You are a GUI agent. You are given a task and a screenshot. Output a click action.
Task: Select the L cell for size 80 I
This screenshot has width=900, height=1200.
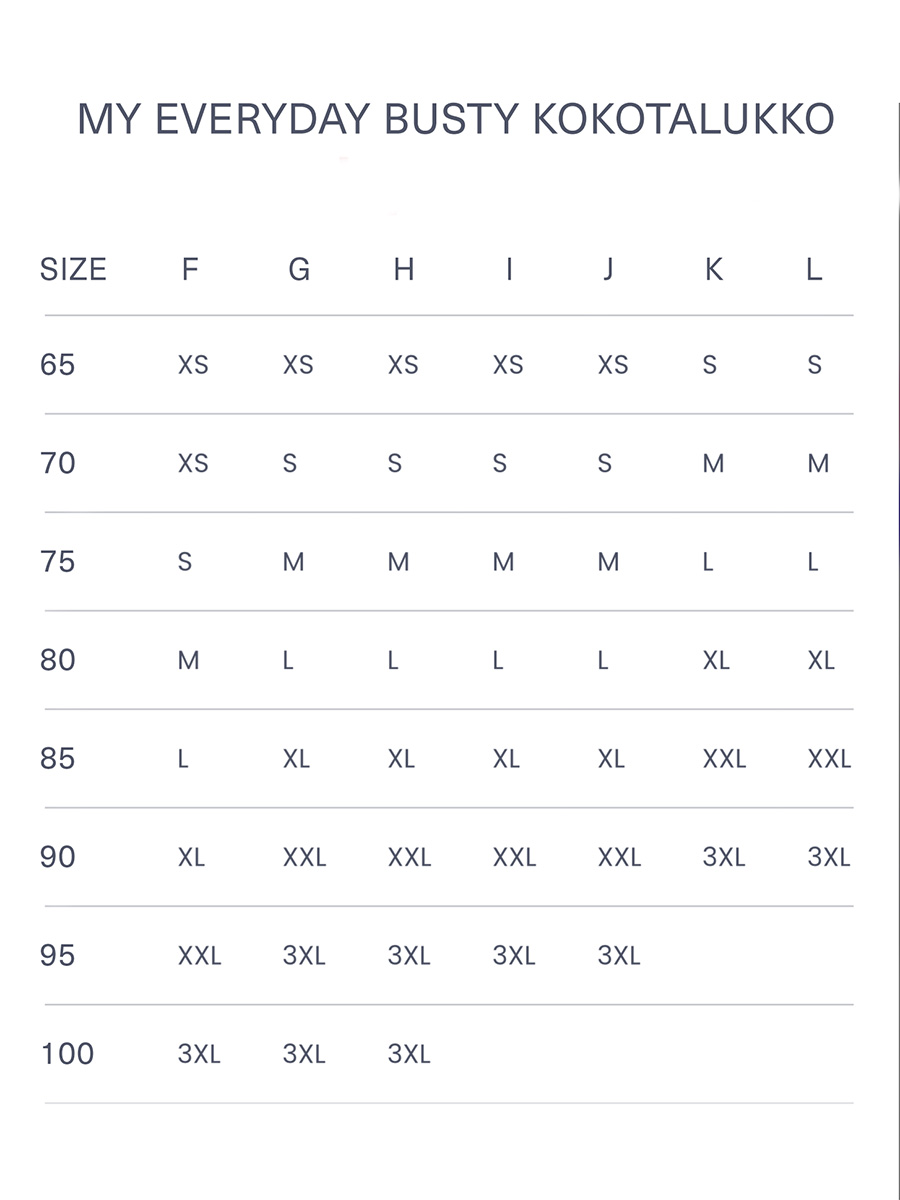(x=498, y=661)
